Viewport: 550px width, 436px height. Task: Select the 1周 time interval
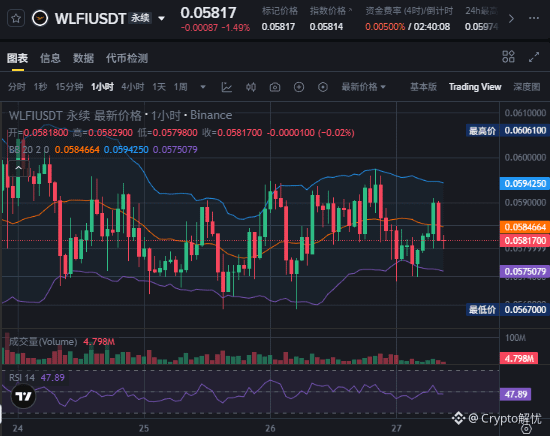pyautogui.click(x=181, y=87)
